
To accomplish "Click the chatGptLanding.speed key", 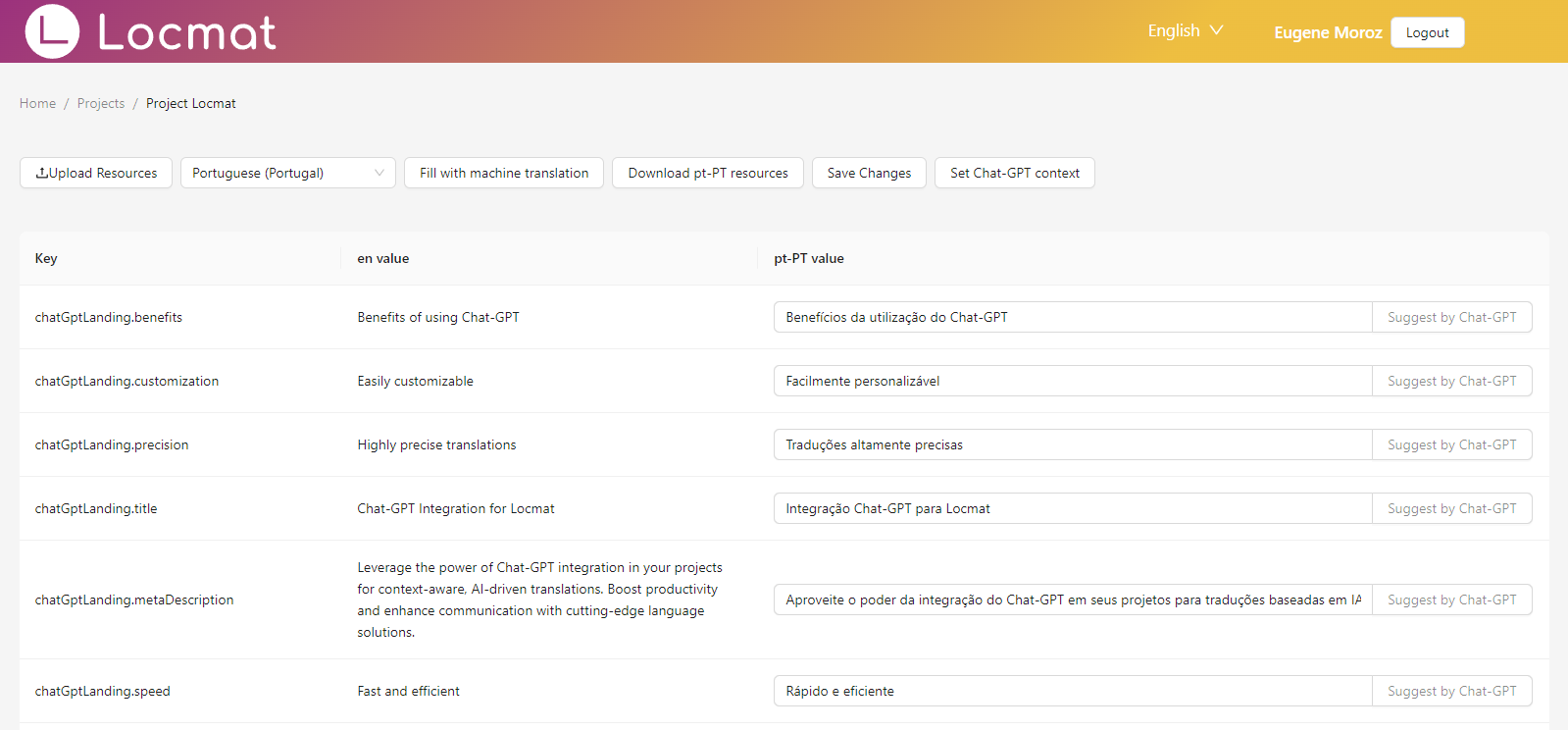I will [103, 691].
